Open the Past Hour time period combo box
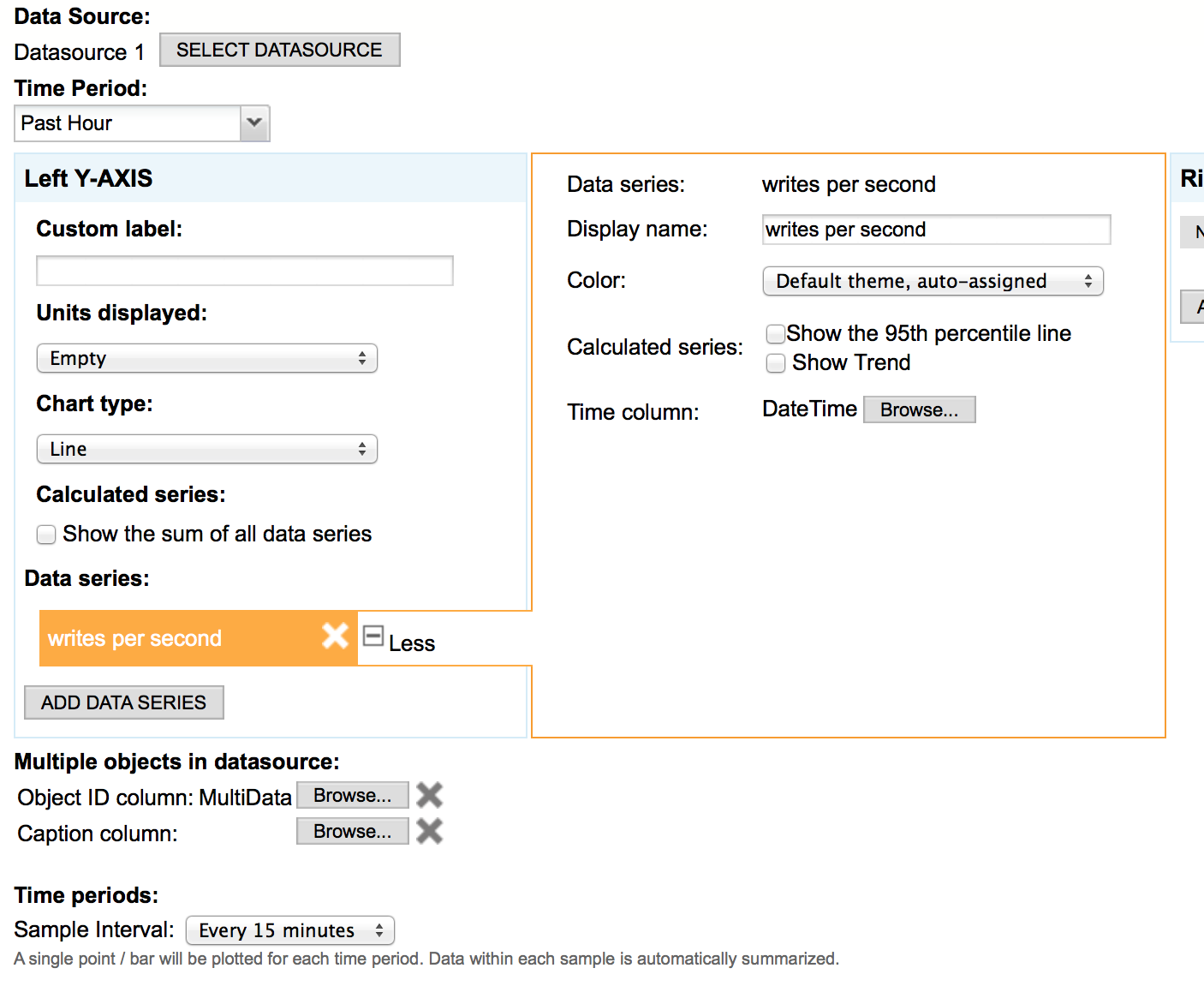The width and height of the screenshot is (1204, 1004). pos(142,123)
